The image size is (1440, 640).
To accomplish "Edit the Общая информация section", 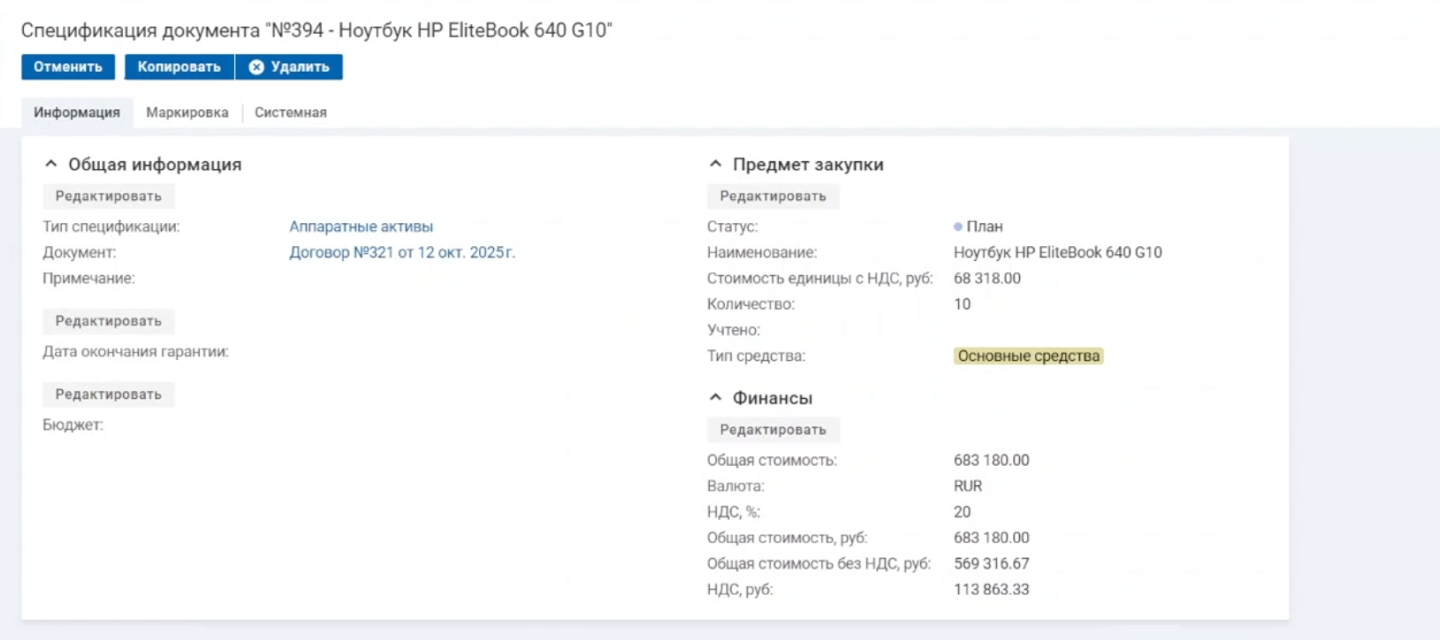I will point(108,196).
